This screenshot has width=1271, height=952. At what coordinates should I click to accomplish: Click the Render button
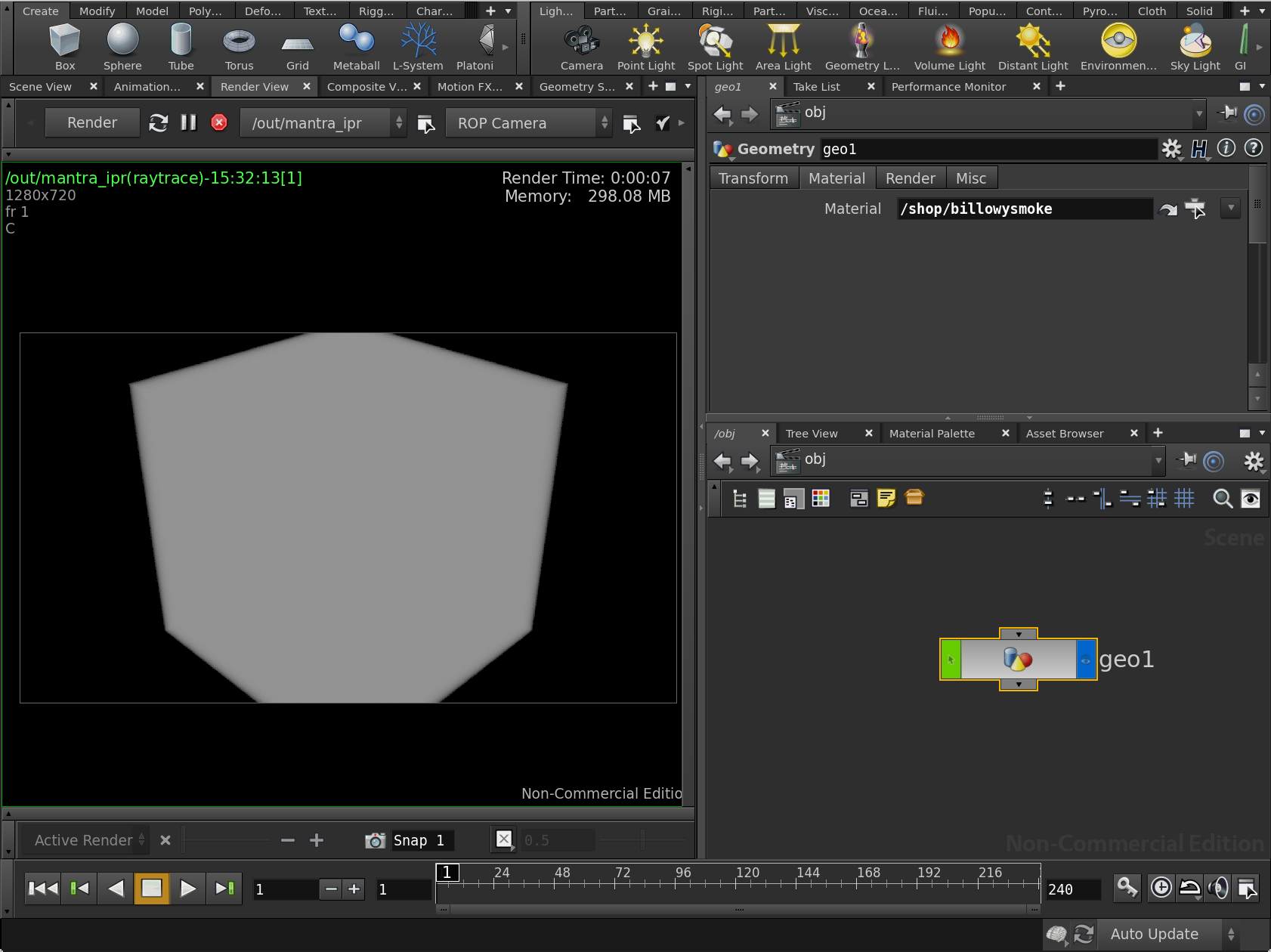[92, 122]
